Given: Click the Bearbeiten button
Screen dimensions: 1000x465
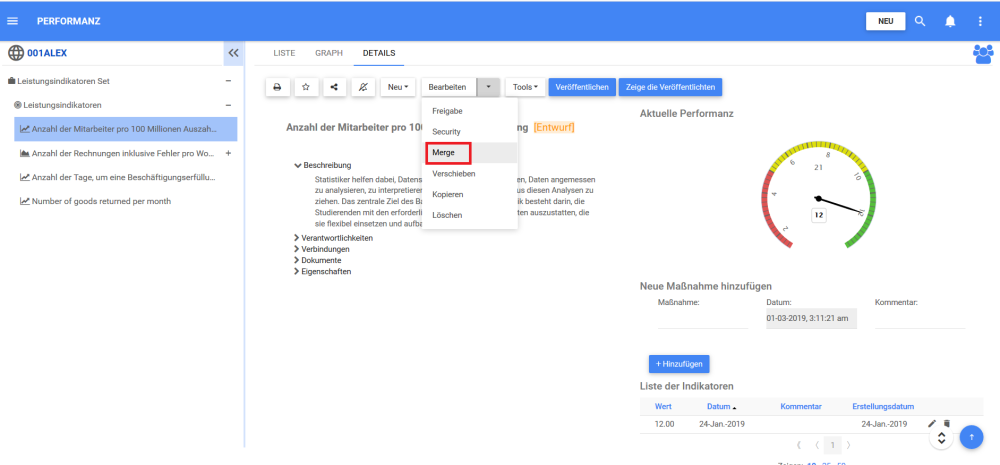Looking at the screenshot, I should pos(448,87).
